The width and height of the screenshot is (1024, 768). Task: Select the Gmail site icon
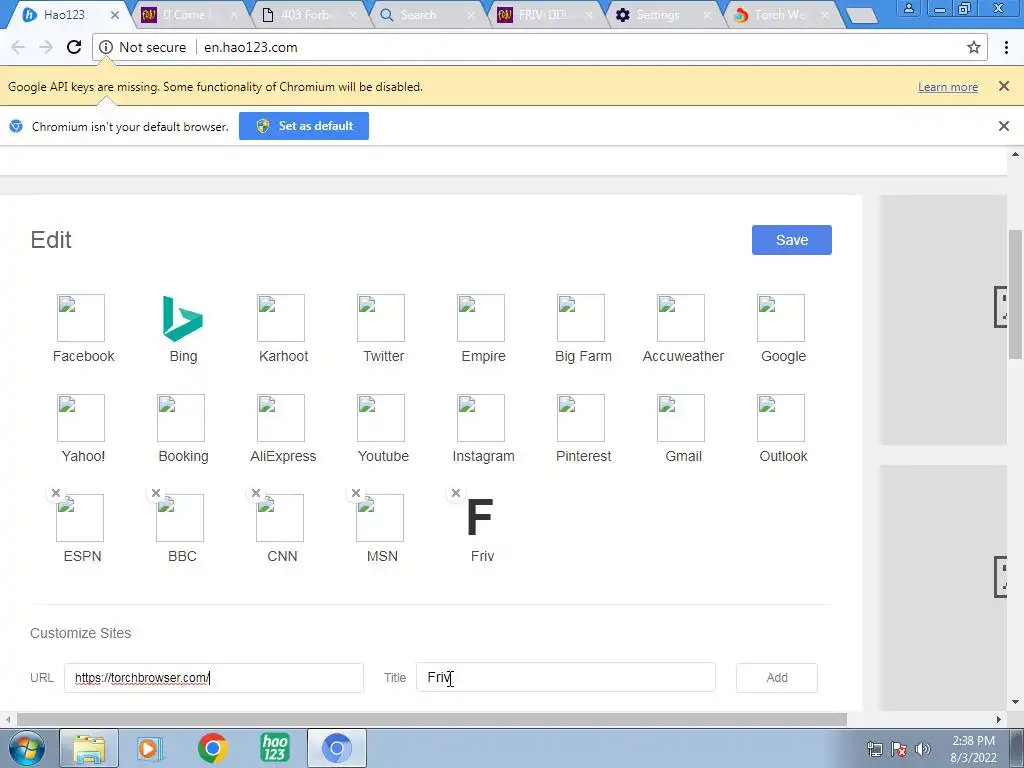click(x=680, y=418)
